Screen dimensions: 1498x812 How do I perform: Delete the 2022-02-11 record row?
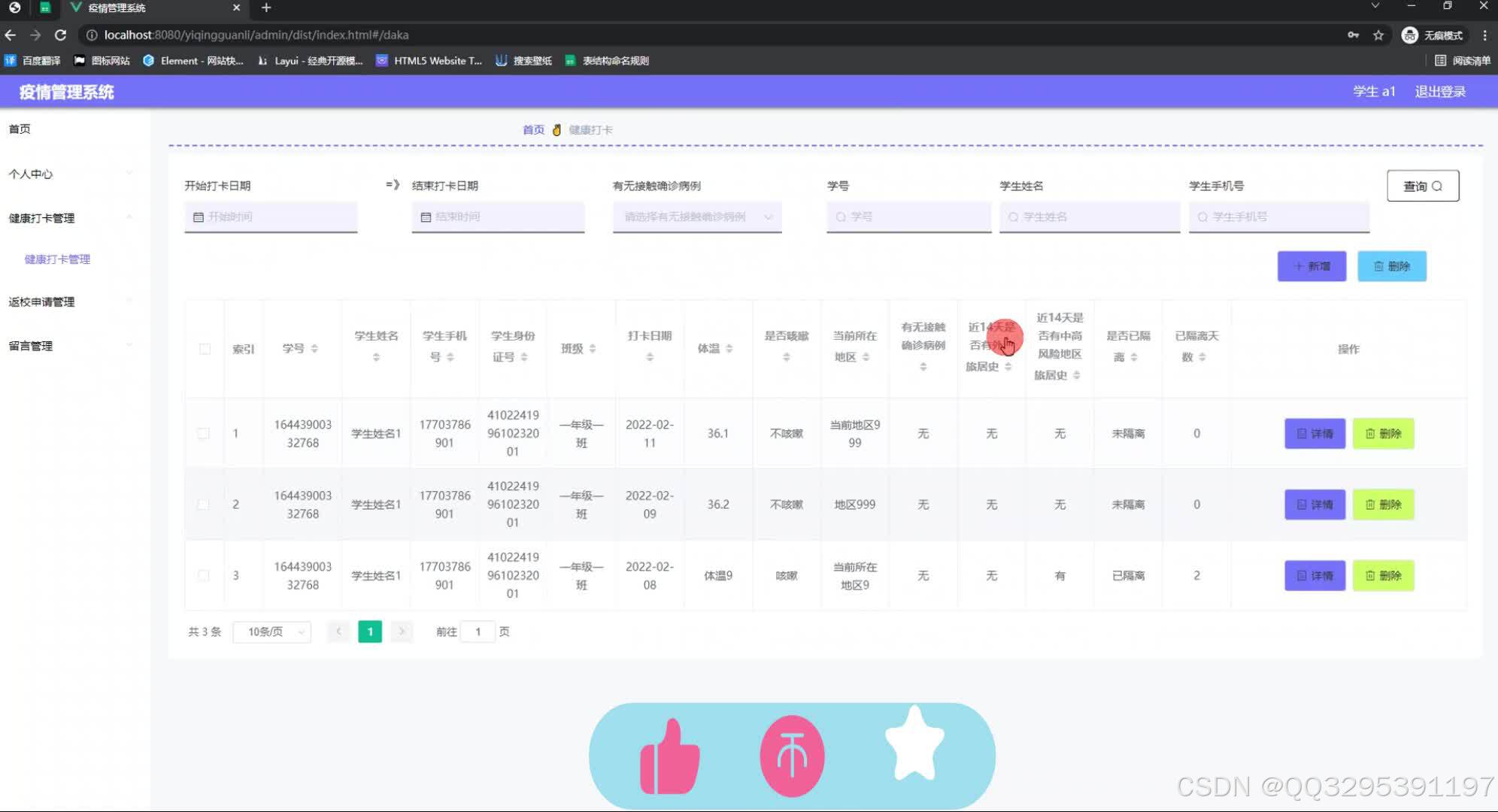point(1383,433)
